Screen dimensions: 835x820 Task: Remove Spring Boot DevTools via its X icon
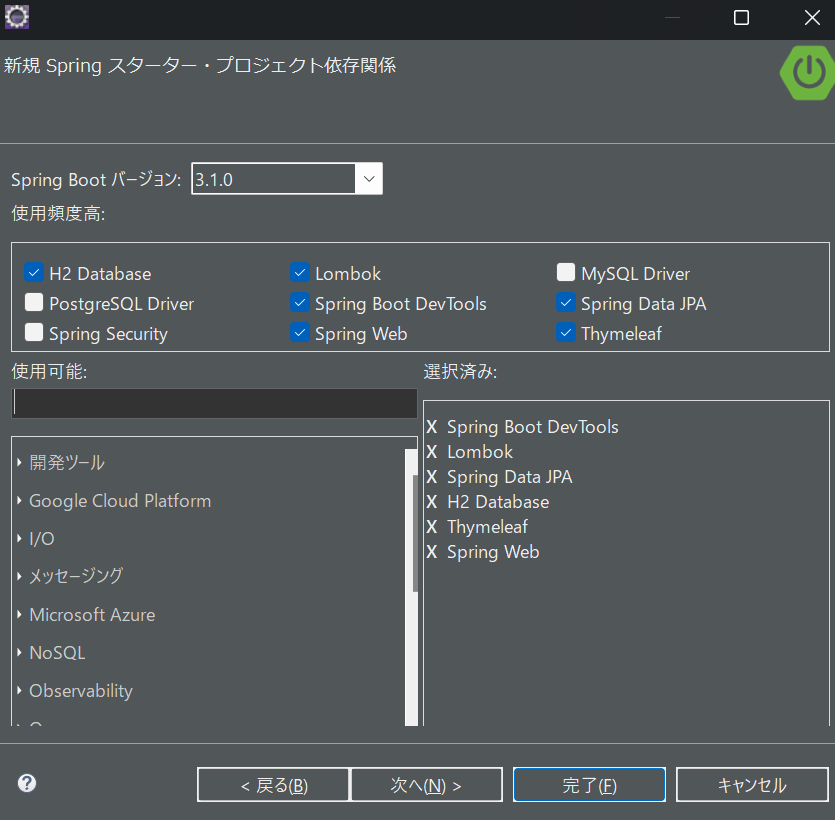[432, 426]
